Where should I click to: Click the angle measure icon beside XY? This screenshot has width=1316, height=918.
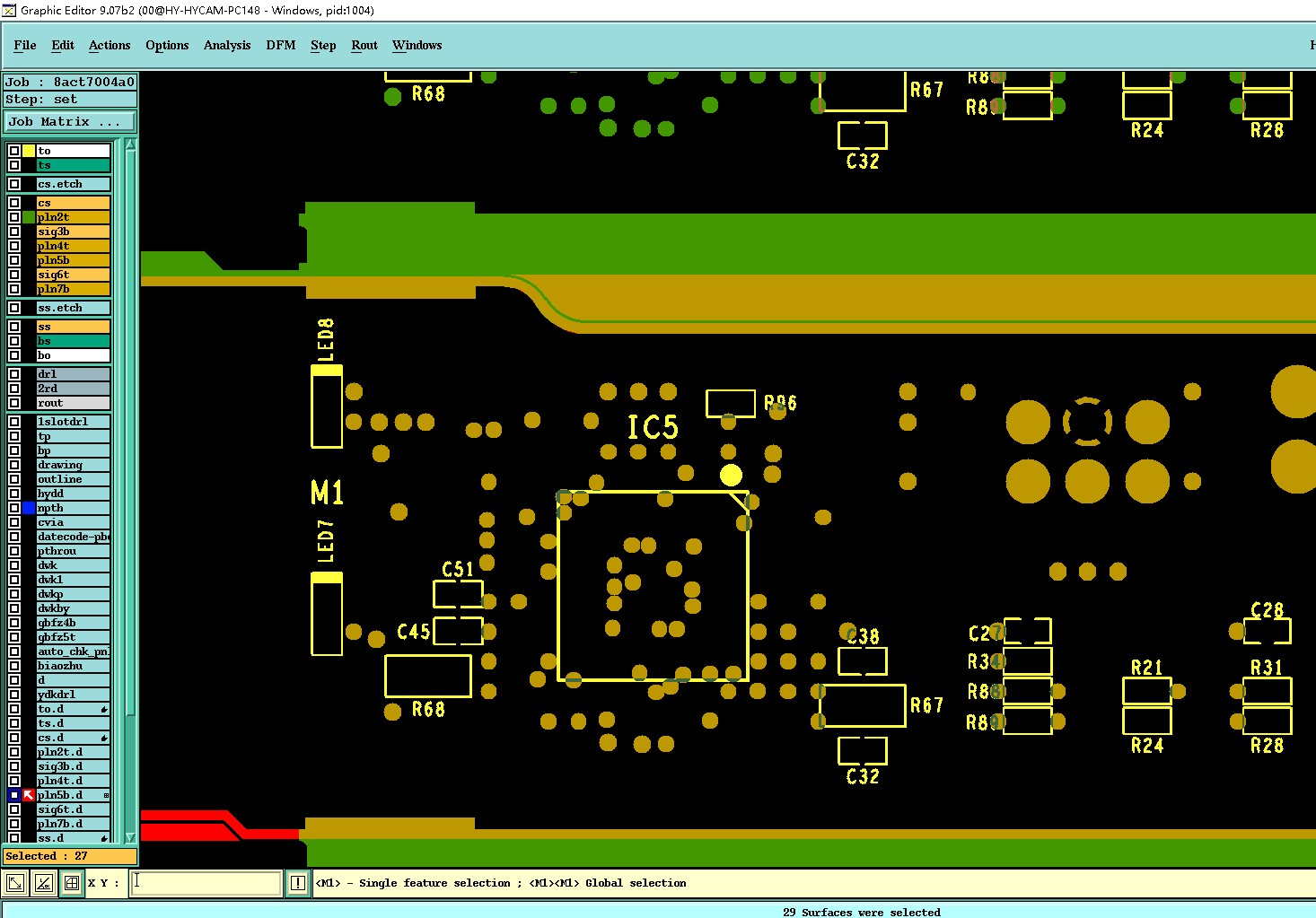pyautogui.click(x=43, y=883)
